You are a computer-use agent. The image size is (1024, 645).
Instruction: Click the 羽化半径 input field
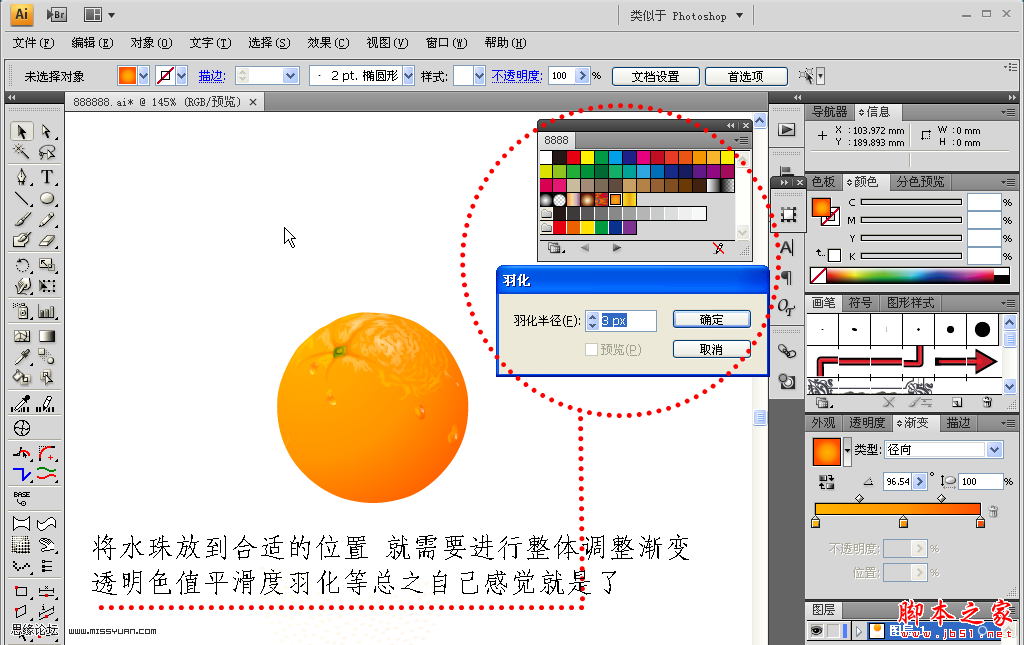tap(628, 321)
